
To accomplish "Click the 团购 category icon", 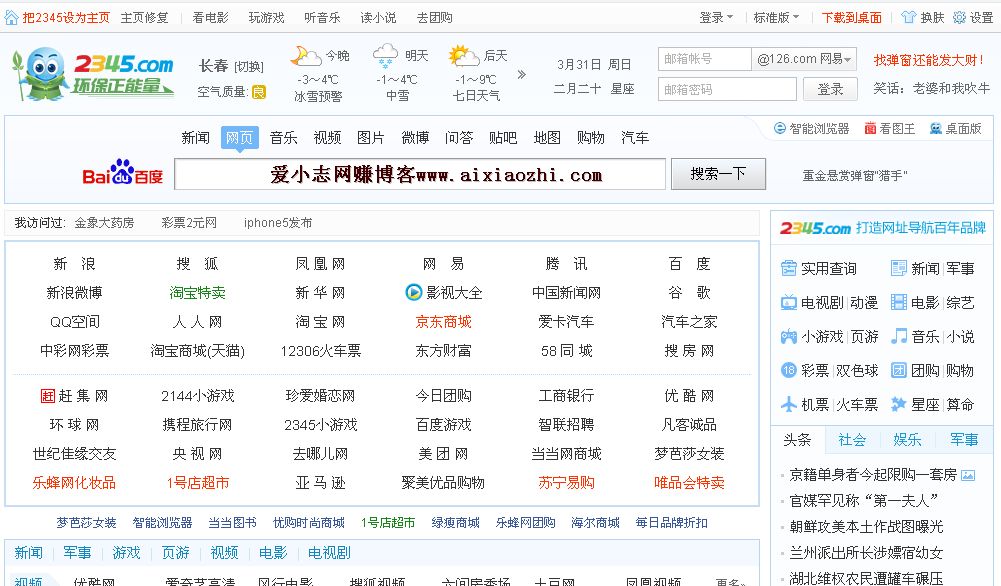I will tap(899, 370).
